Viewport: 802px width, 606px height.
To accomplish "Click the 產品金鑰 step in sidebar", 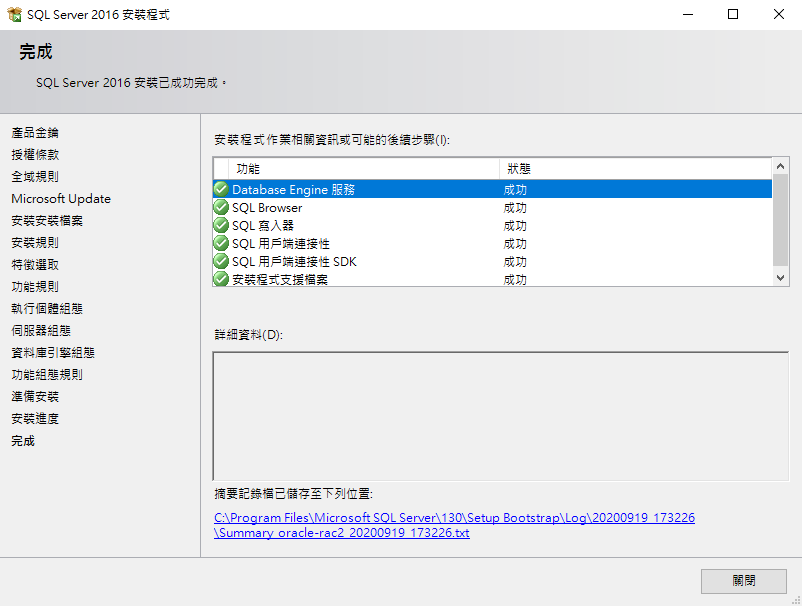I will tap(35, 132).
